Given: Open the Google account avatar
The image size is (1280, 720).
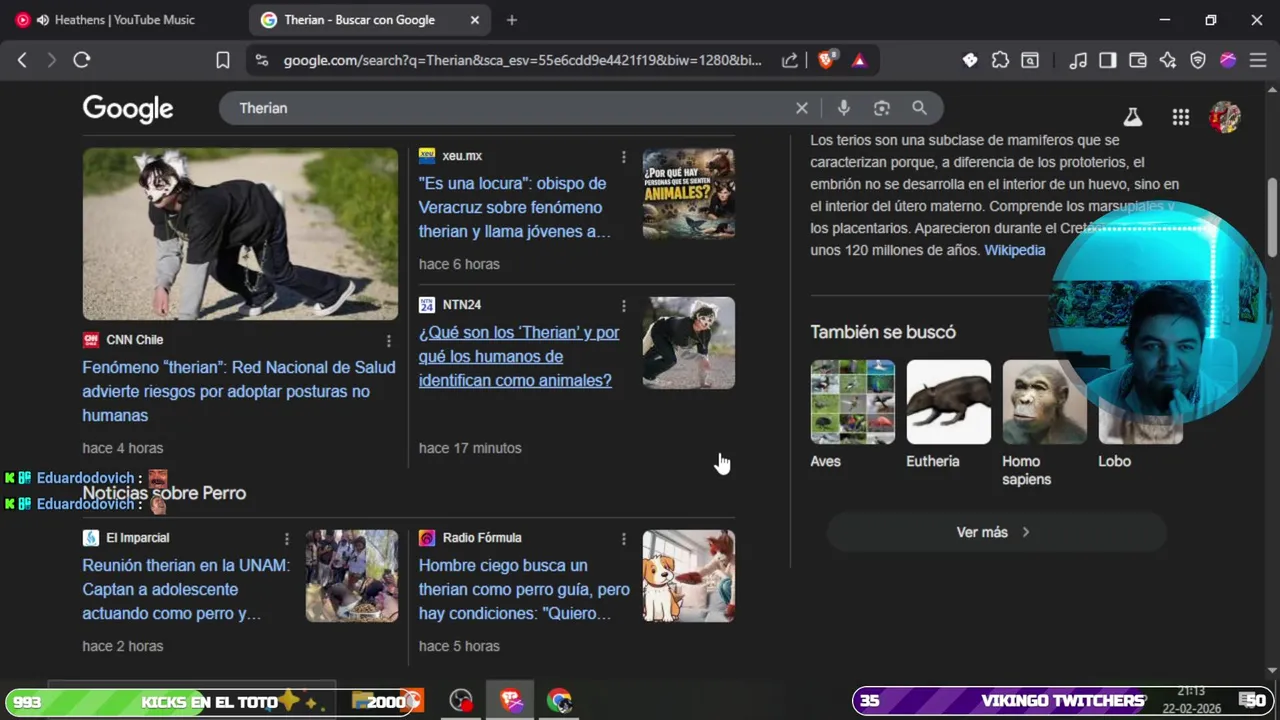Looking at the screenshot, I should 1225,117.
